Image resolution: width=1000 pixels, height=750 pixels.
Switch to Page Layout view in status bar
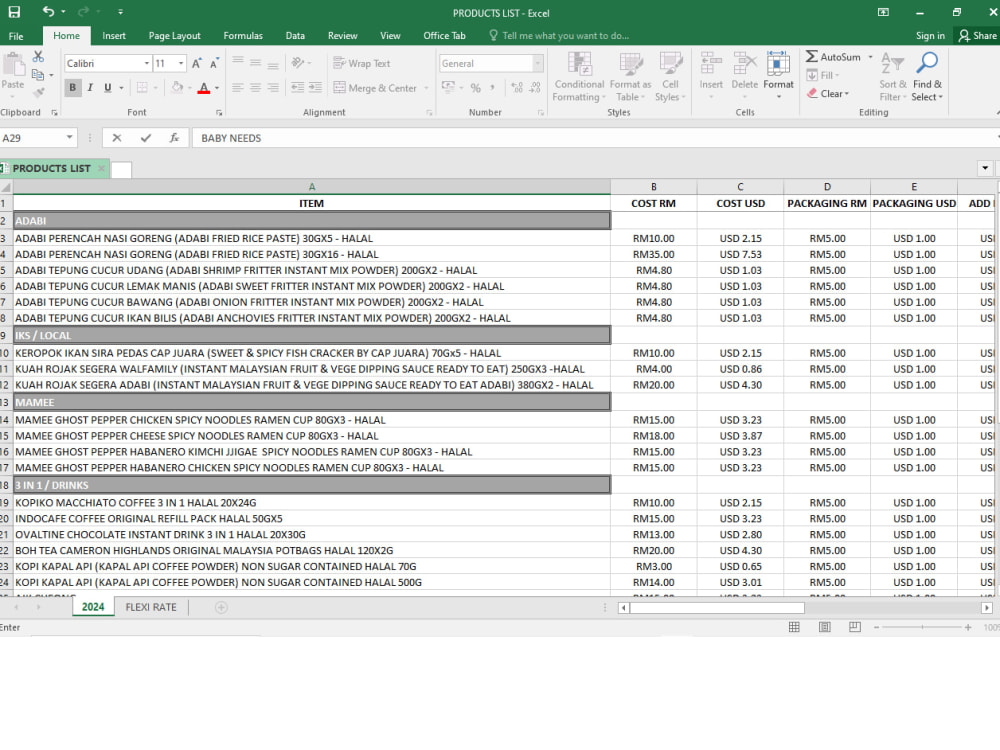825,627
